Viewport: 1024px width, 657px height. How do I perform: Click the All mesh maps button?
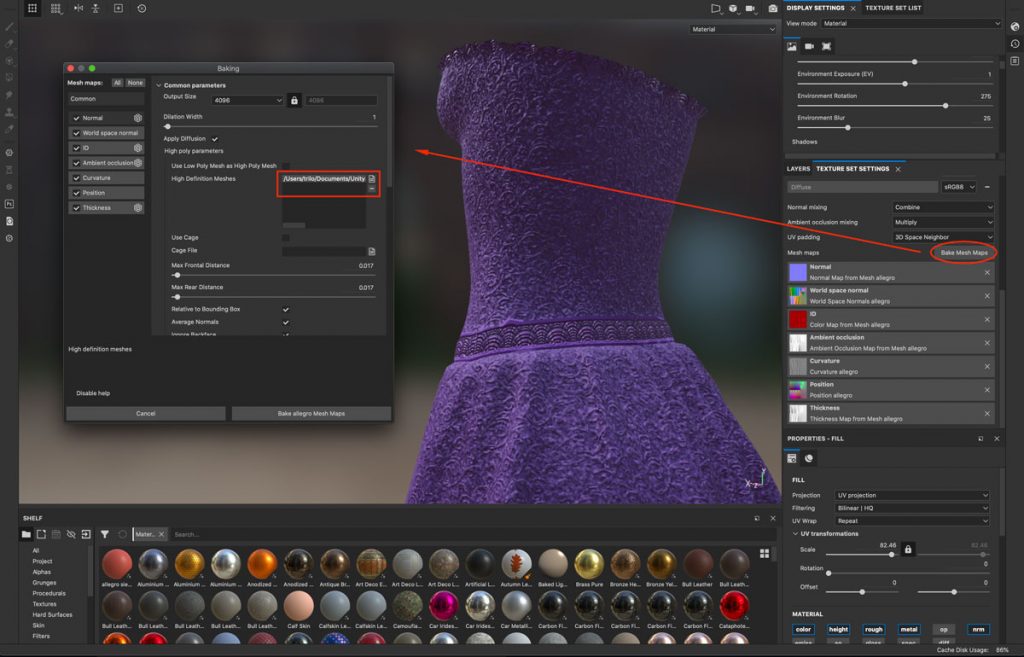[117, 83]
